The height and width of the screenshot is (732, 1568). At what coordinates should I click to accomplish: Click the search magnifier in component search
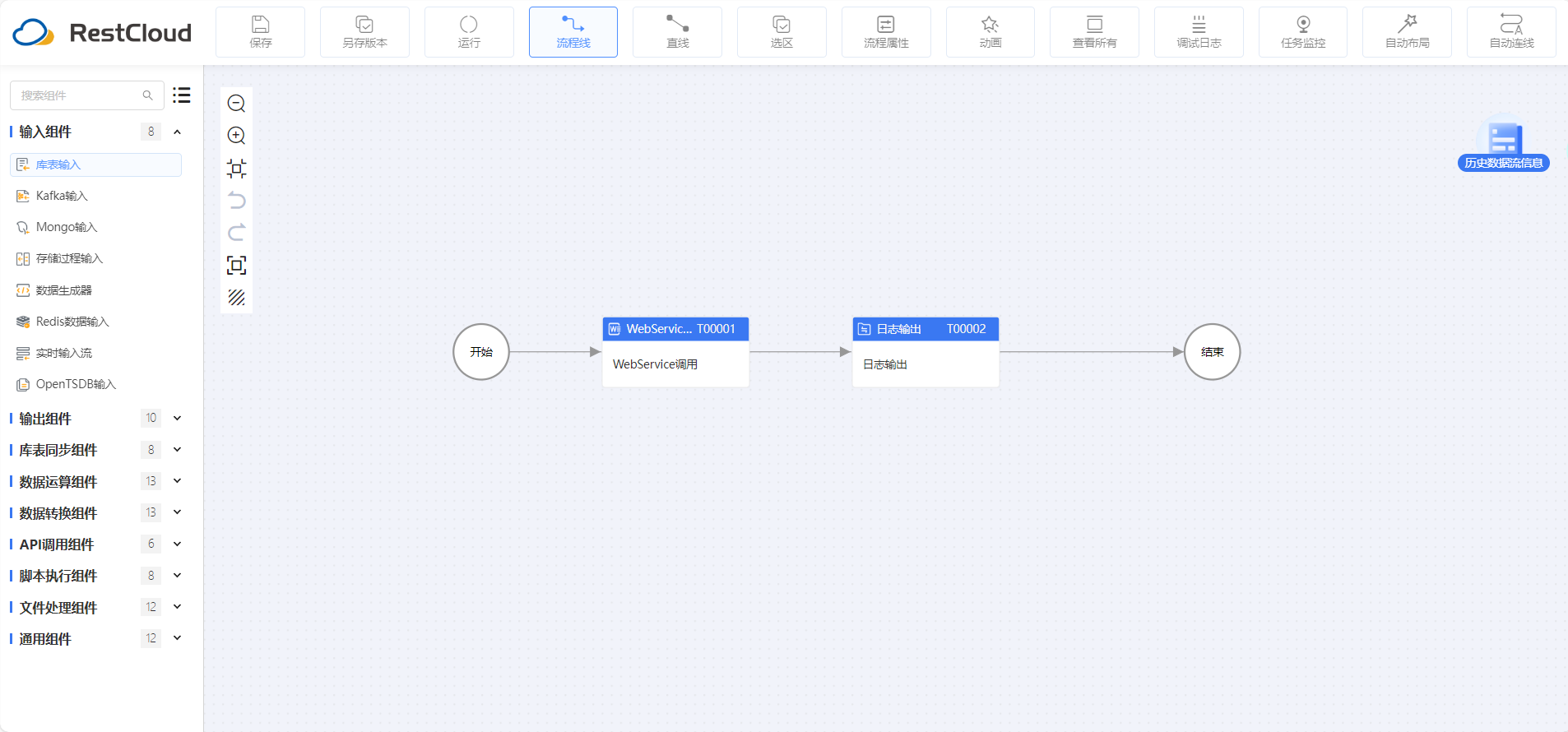(x=148, y=95)
